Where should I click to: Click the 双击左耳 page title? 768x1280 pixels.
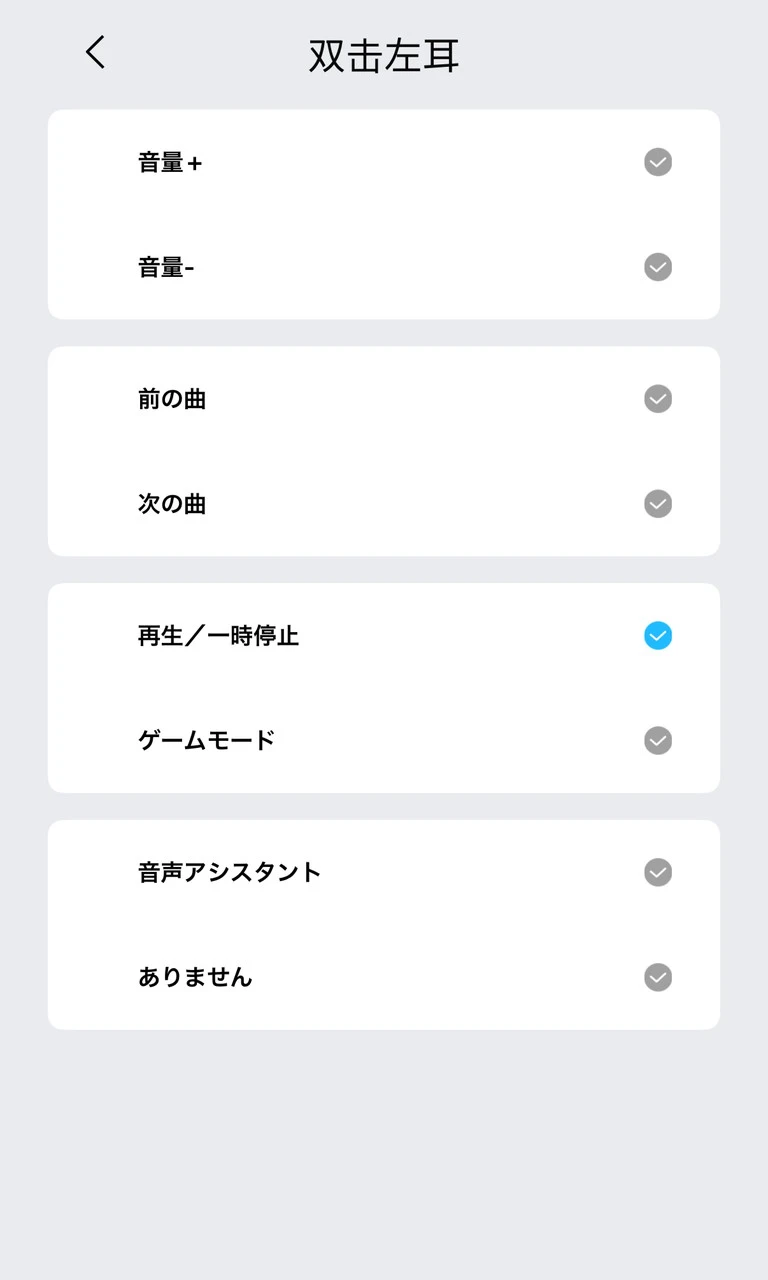click(x=384, y=56)
